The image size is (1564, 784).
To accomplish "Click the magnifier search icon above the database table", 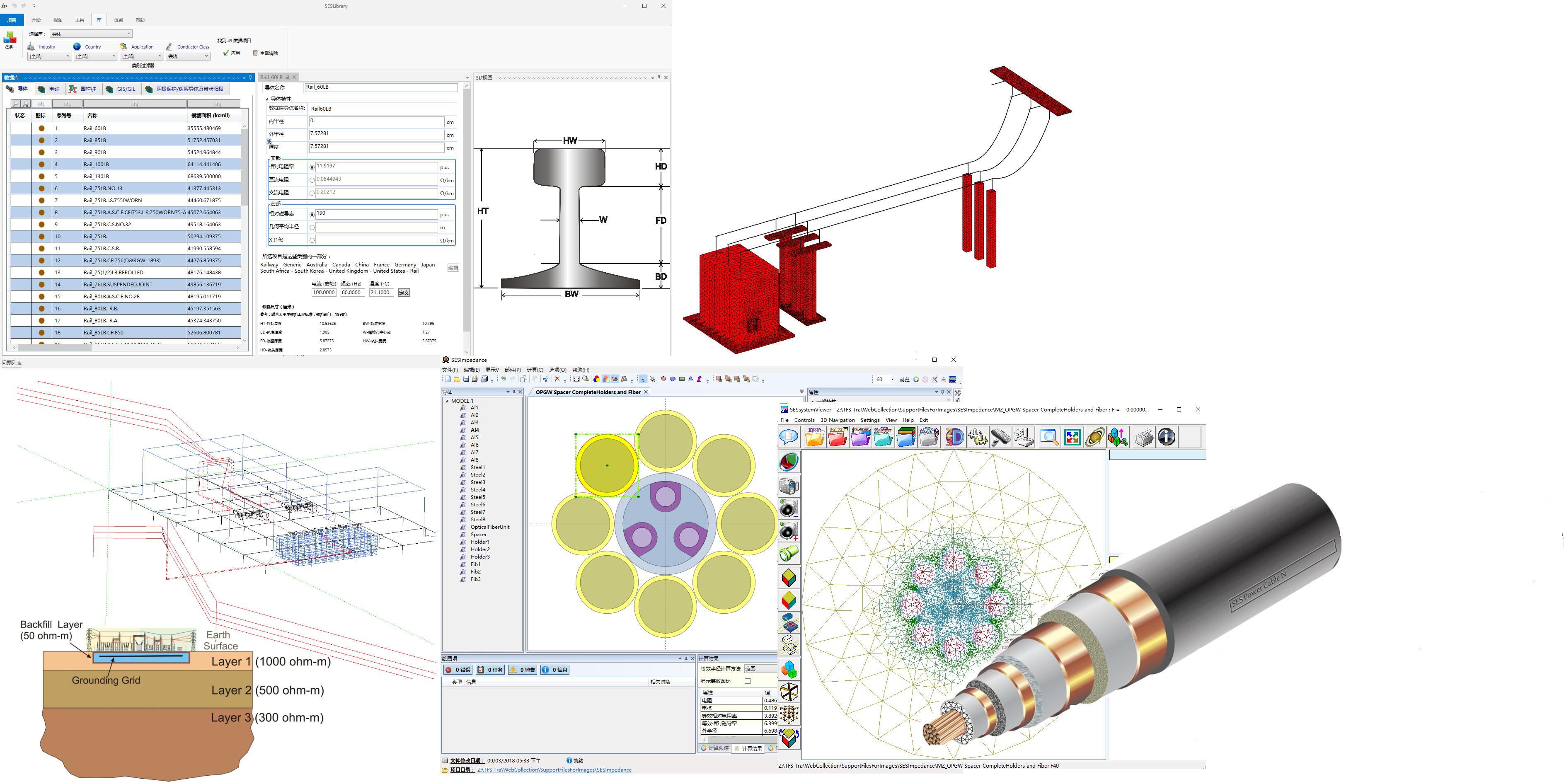I will [16, 104].
